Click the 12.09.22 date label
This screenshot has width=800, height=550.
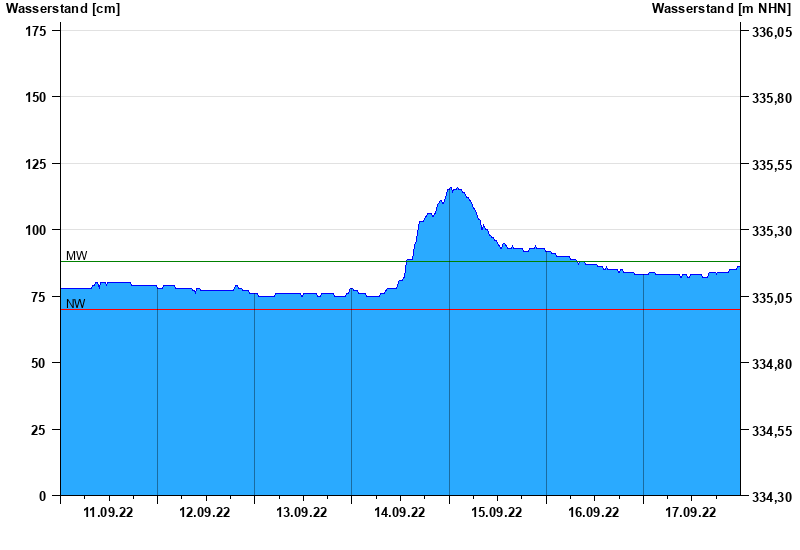[x=205, y=512]
